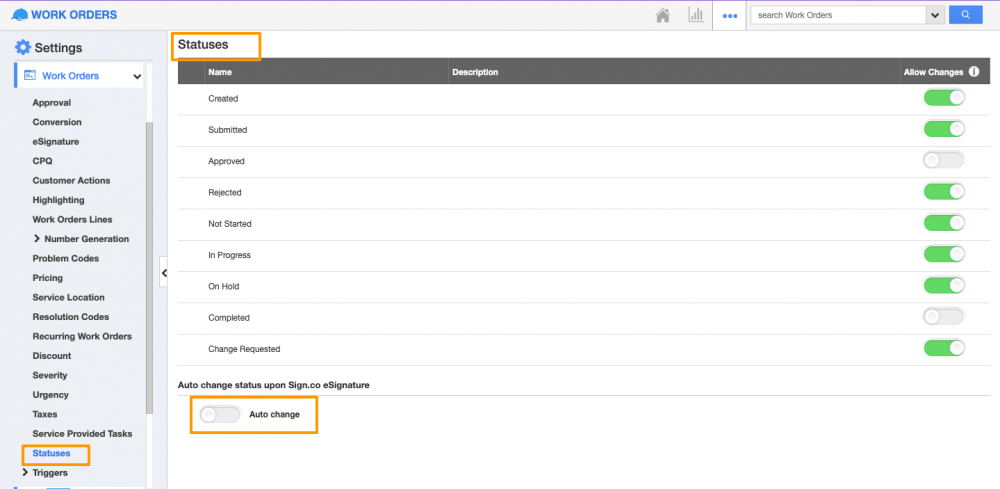Click the home icon in top bar
The image size is (1000, 489).
pos(662,15)
